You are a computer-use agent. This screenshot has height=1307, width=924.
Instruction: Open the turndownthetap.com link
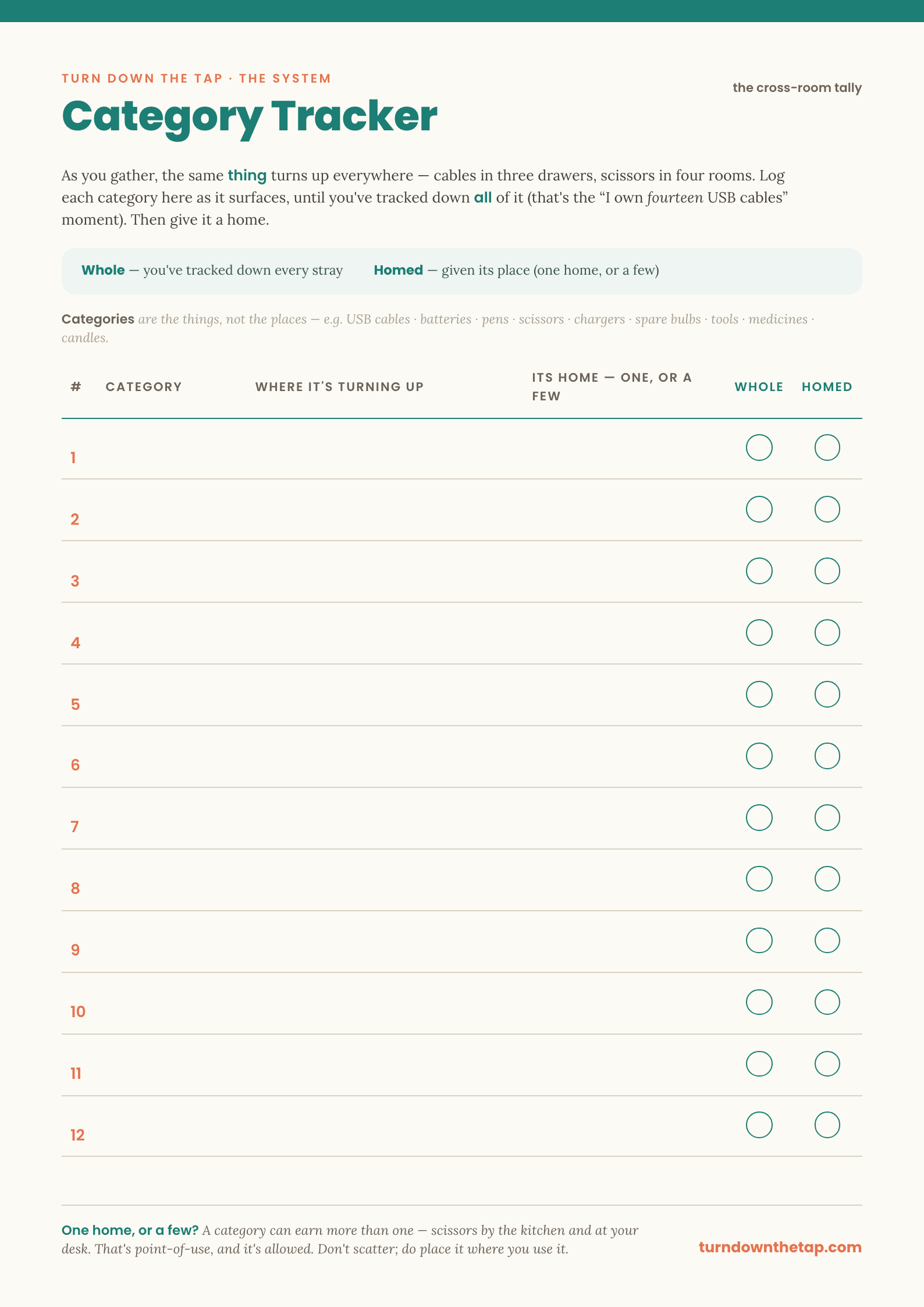[x=780, y=1247]
